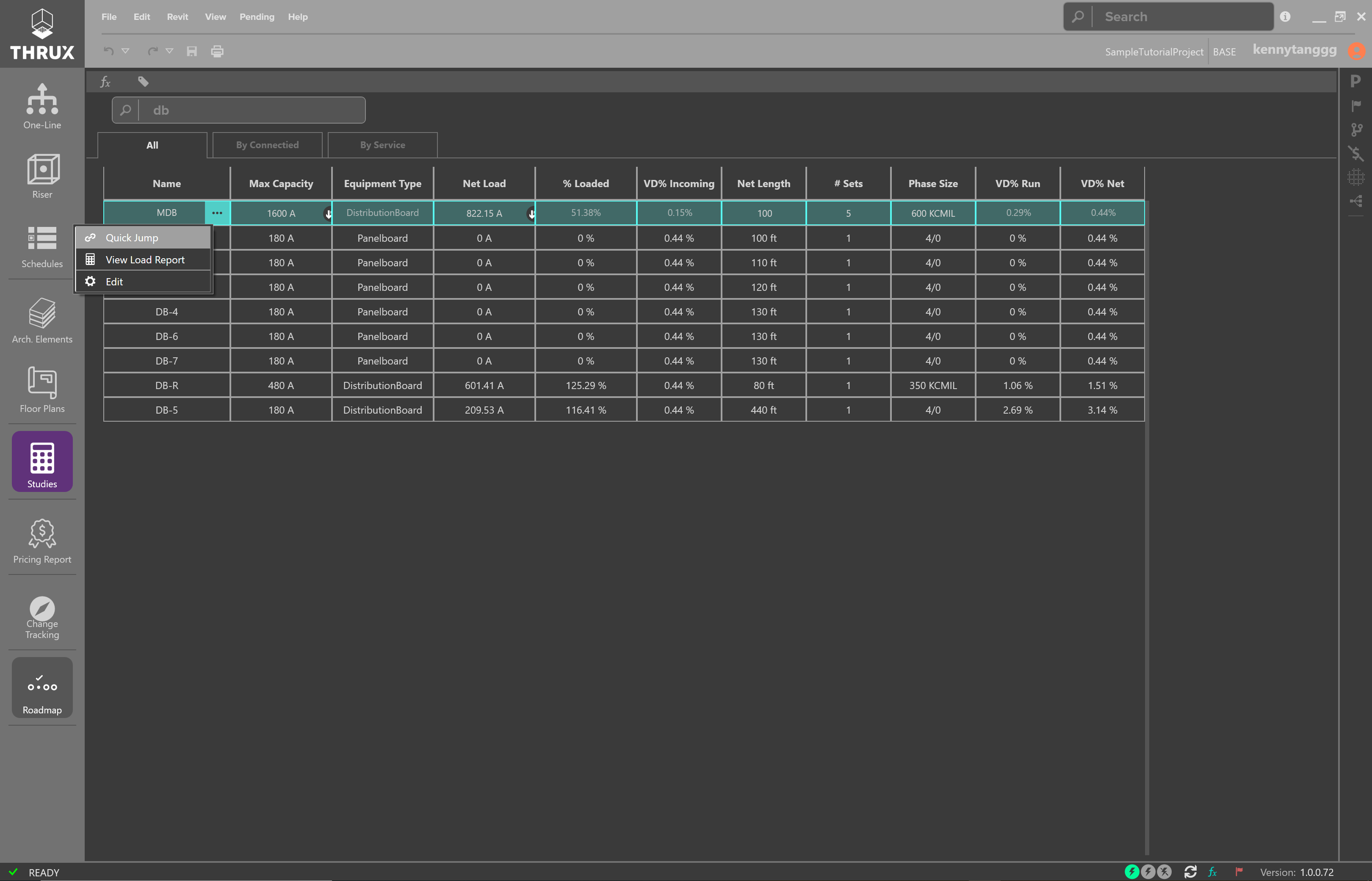Click the 350 KCMIL phase size cell

click(x=932, y=386)
